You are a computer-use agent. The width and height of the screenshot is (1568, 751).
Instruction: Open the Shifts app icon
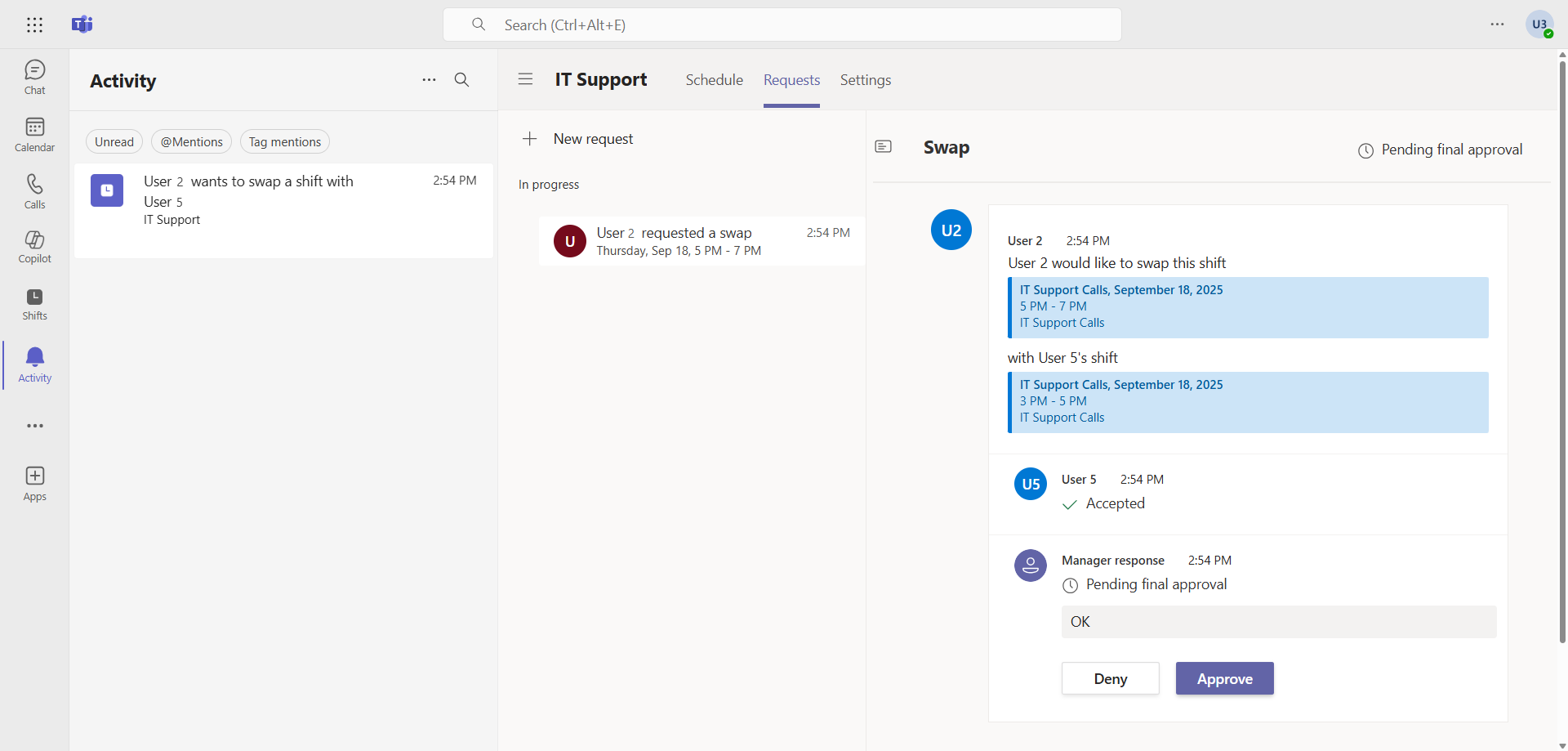pyautogui.click(x=34, y=304)
